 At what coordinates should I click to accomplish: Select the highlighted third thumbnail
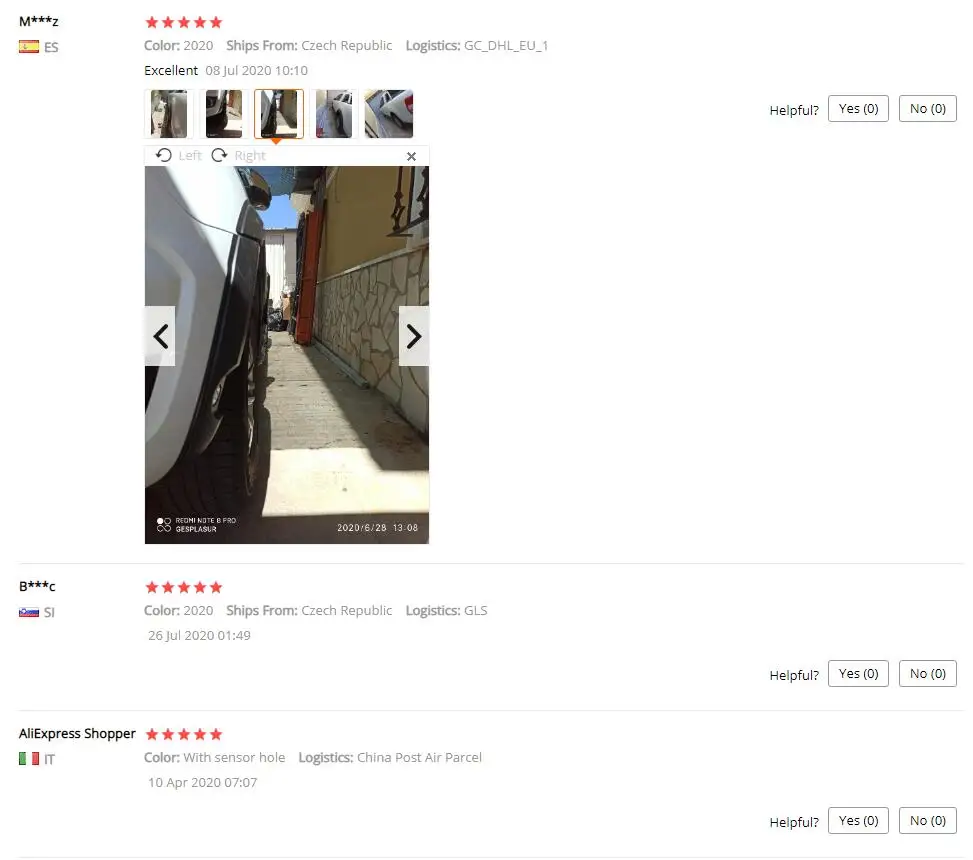coord(279,114)
